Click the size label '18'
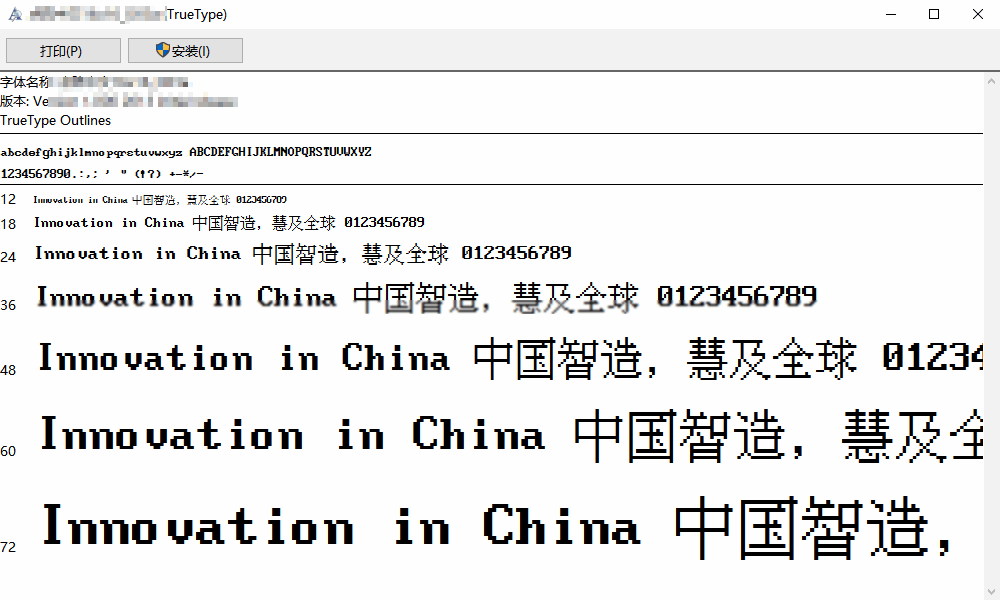This screenshot has height=600, width=1000. (8, 224)
